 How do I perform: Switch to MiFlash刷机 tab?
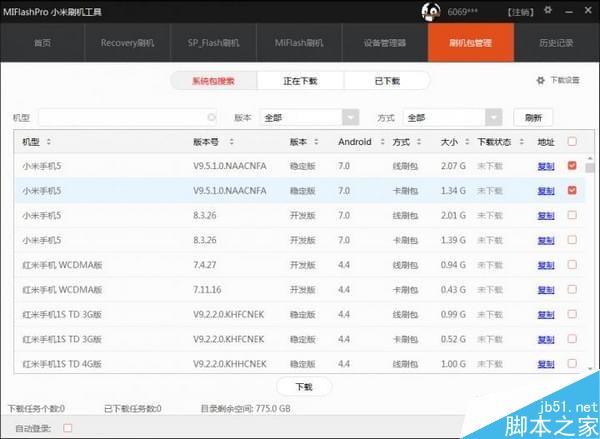click(x=299, y=42)
